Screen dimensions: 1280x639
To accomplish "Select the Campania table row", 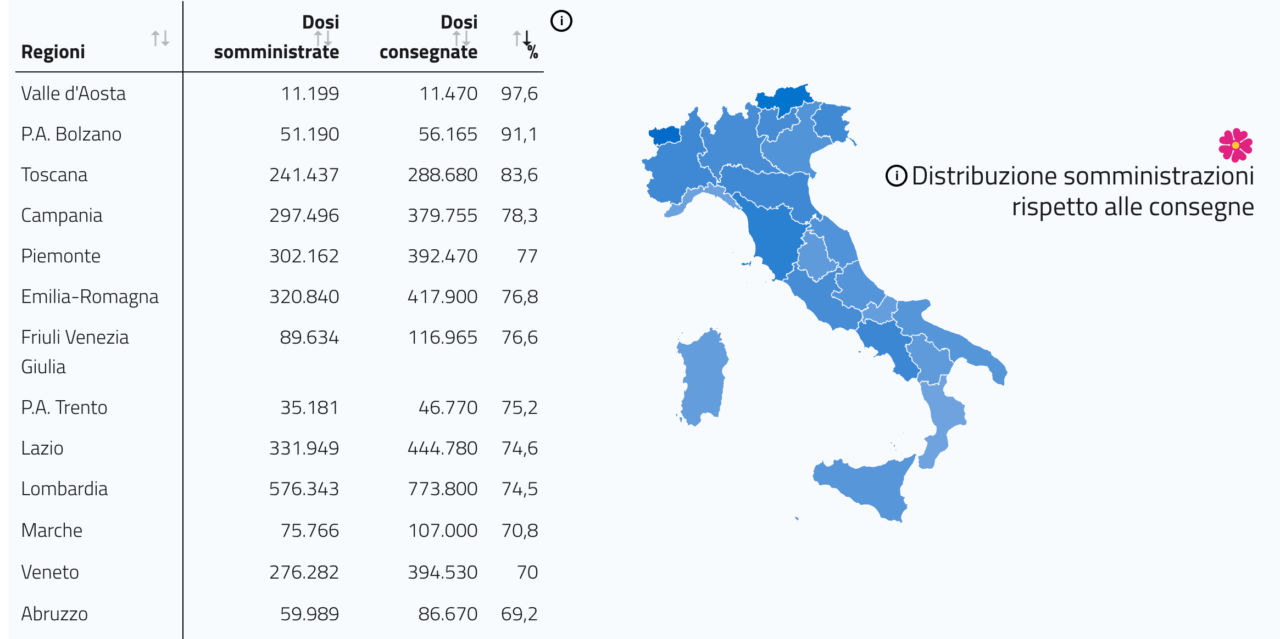I will click(279, 215).
